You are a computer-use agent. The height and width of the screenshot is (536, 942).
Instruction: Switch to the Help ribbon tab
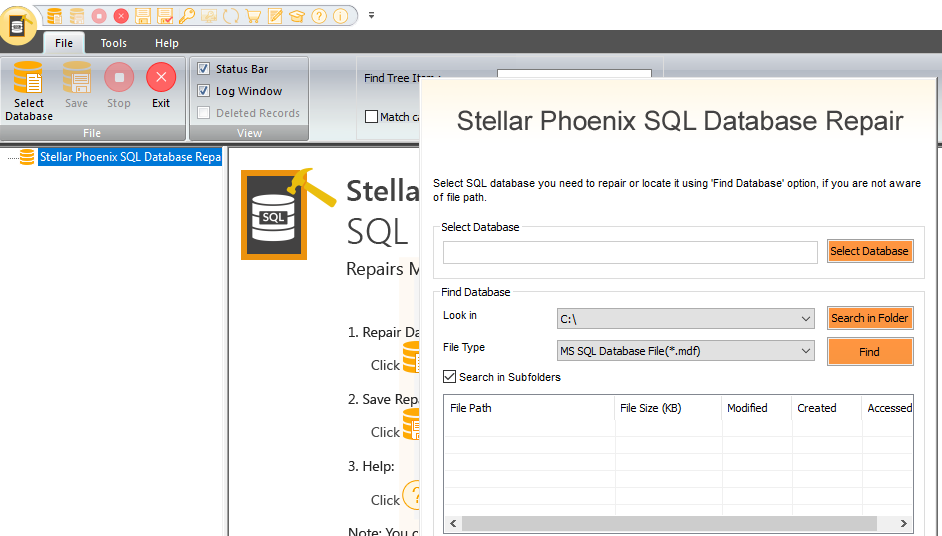167,43
